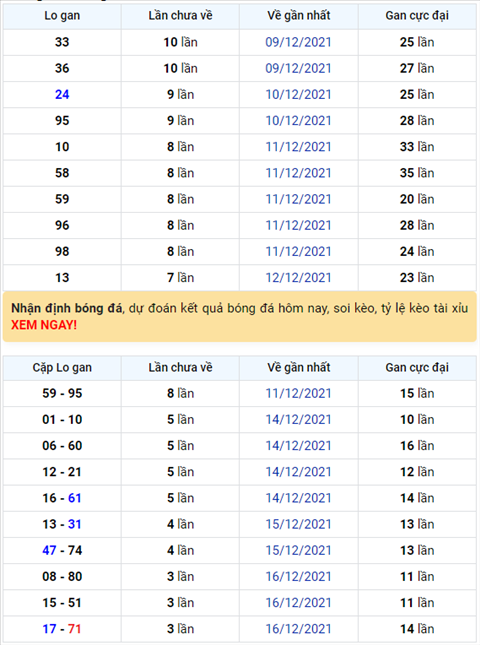Click Lo gan number 96
This screenshot has height=645, width=480.
pos(62,225)
